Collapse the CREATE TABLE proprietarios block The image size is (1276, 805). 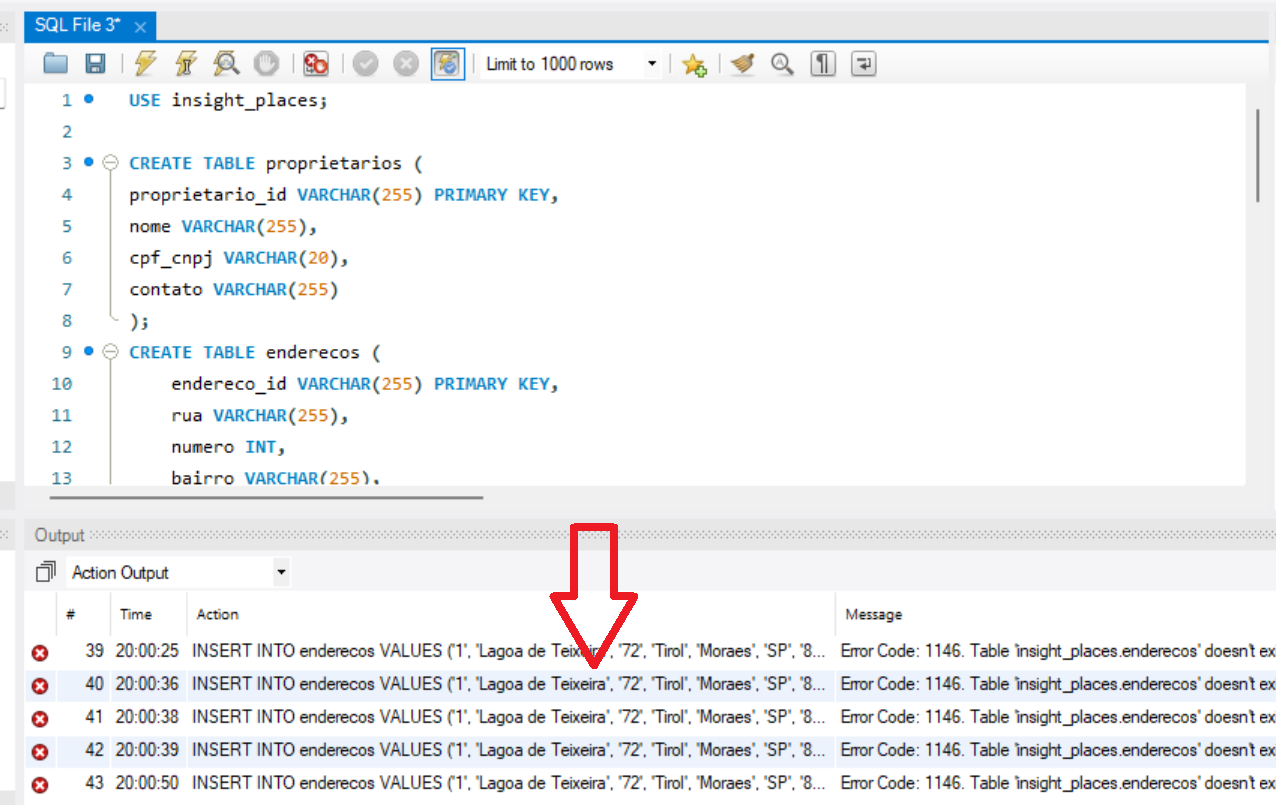111,162
